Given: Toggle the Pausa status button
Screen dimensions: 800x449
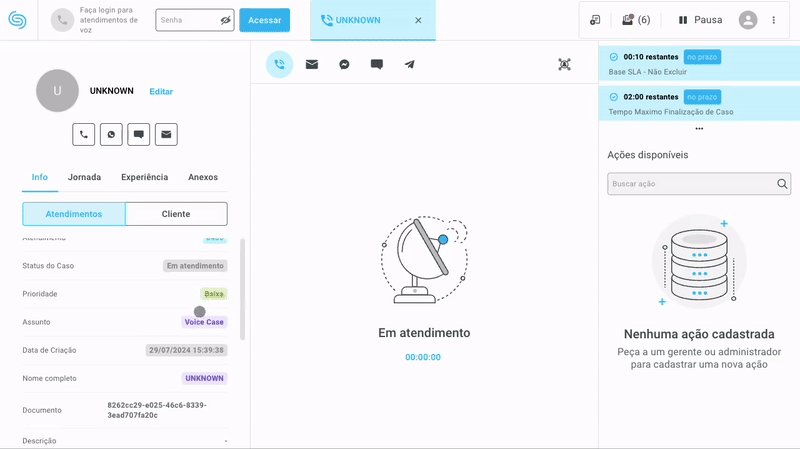Looking at the screenshot, I should click(700, 20).
